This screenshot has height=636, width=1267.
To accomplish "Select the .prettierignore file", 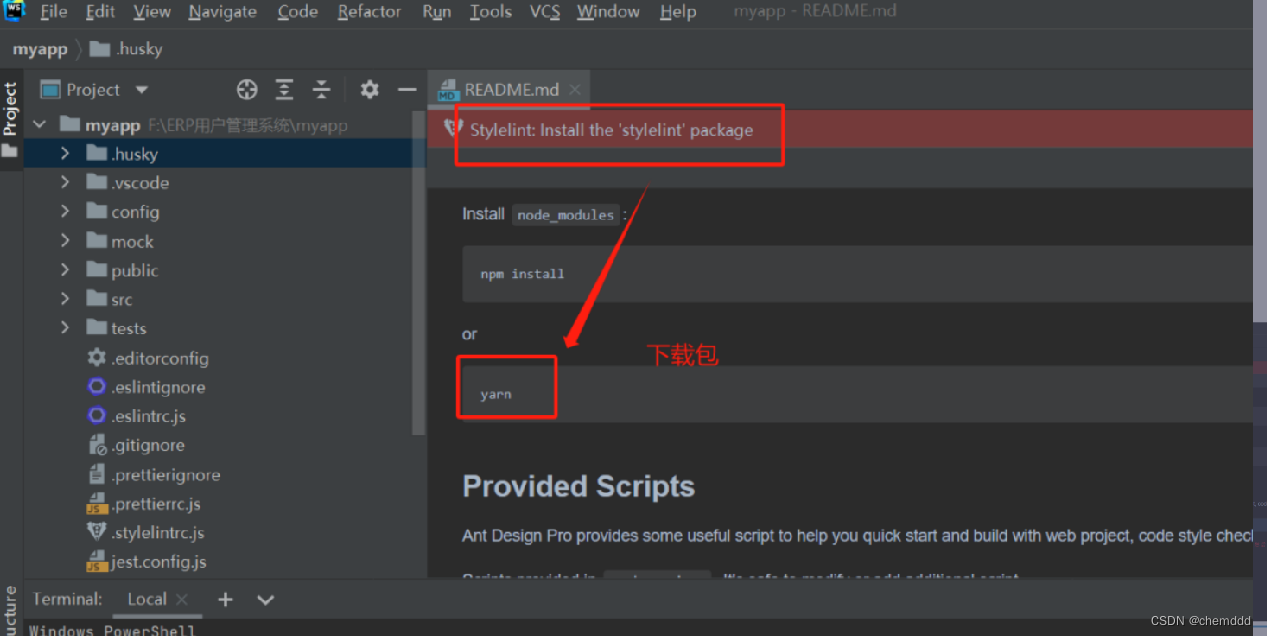I will pyautogui.click(x=219, y=475).
